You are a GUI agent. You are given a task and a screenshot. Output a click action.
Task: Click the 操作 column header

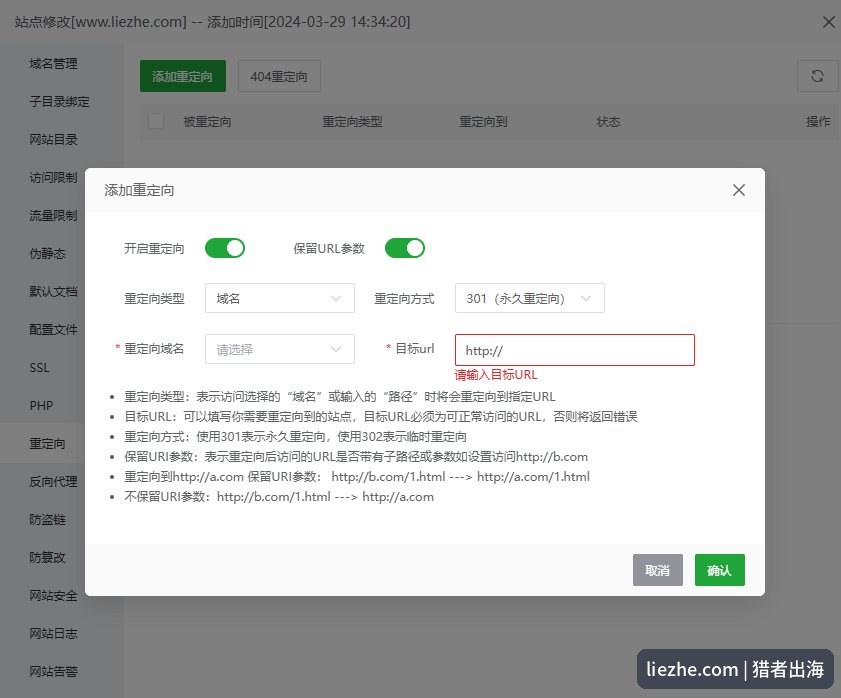click(x=818, y=122)
